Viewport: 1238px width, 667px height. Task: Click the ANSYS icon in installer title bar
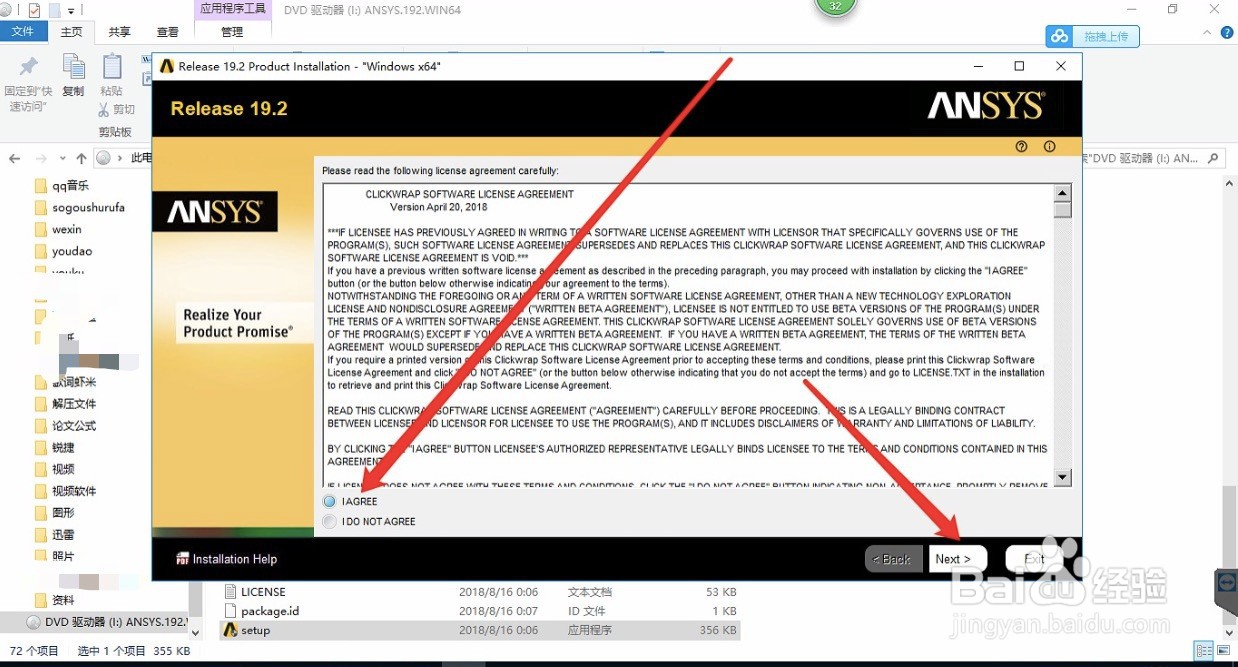[x=167, y=66]
